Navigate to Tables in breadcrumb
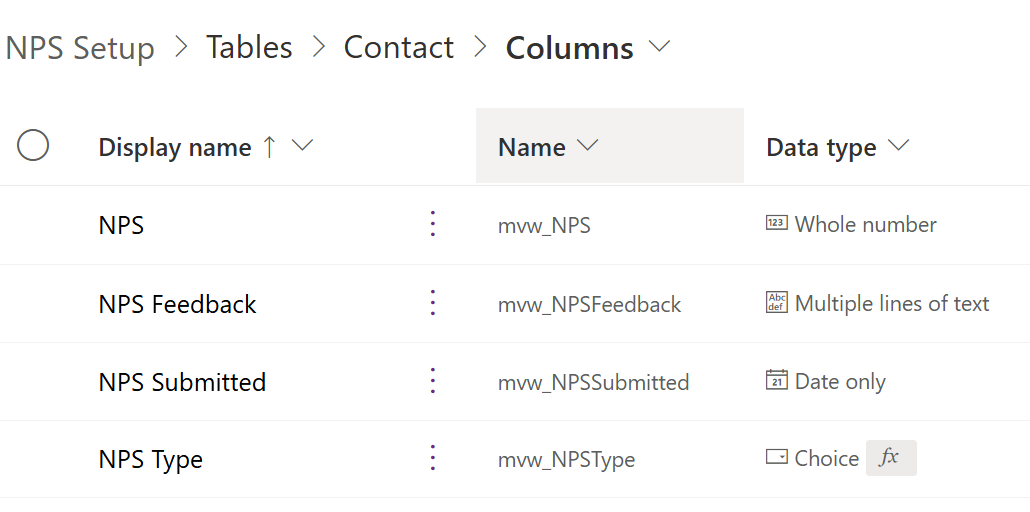This screenshot has height=512, width=1030. [x=249, y=47]
